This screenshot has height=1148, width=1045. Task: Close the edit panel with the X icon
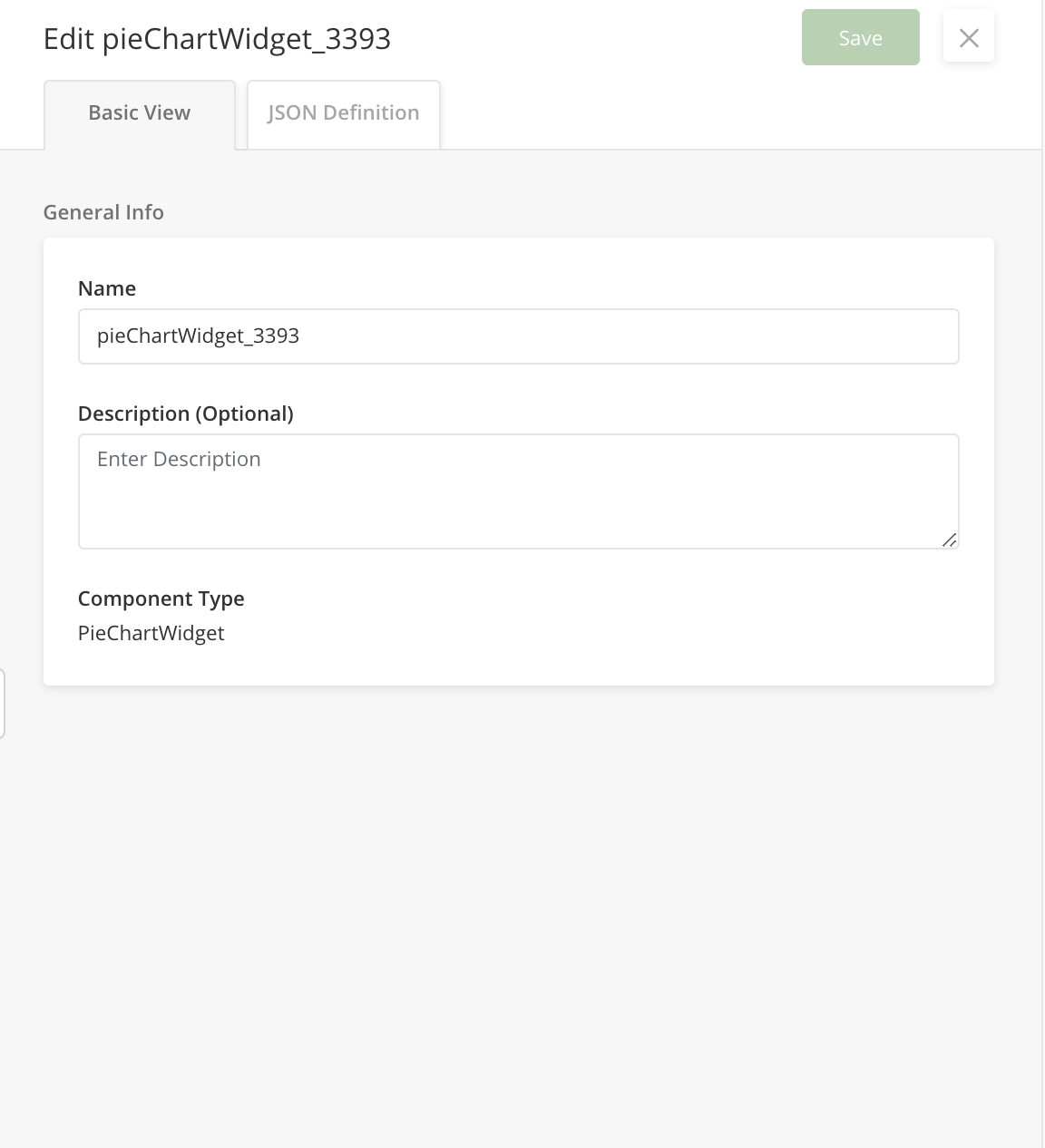pyautogui.click(x=969, y=38)
